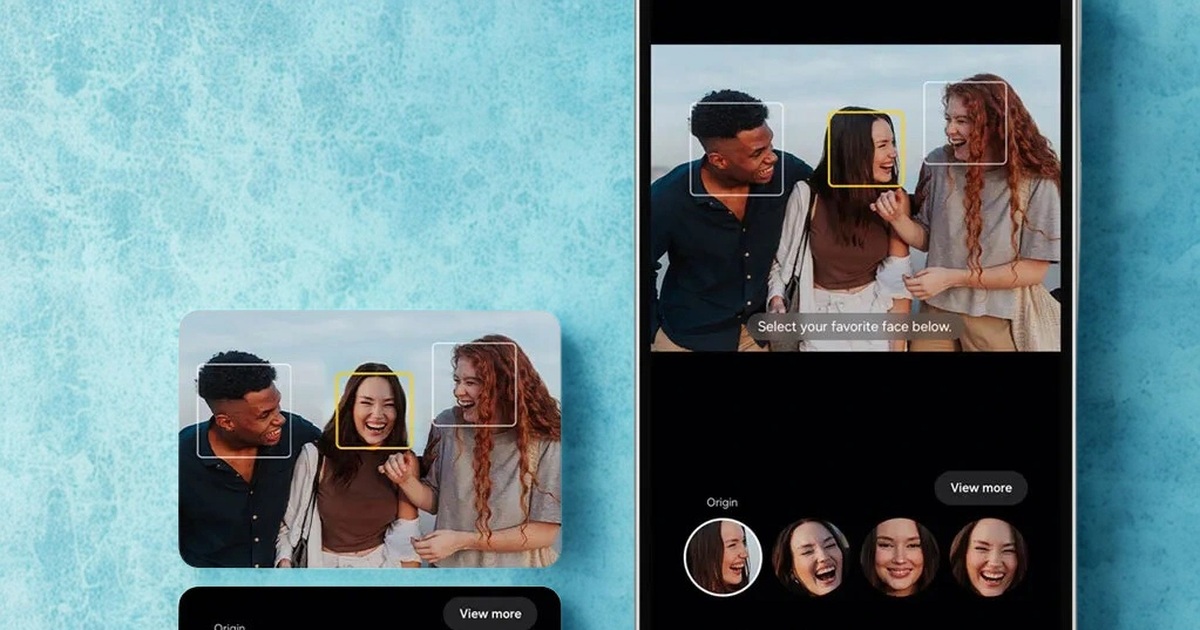Click the Origin label above the phone thumbnails

point(720,502)
